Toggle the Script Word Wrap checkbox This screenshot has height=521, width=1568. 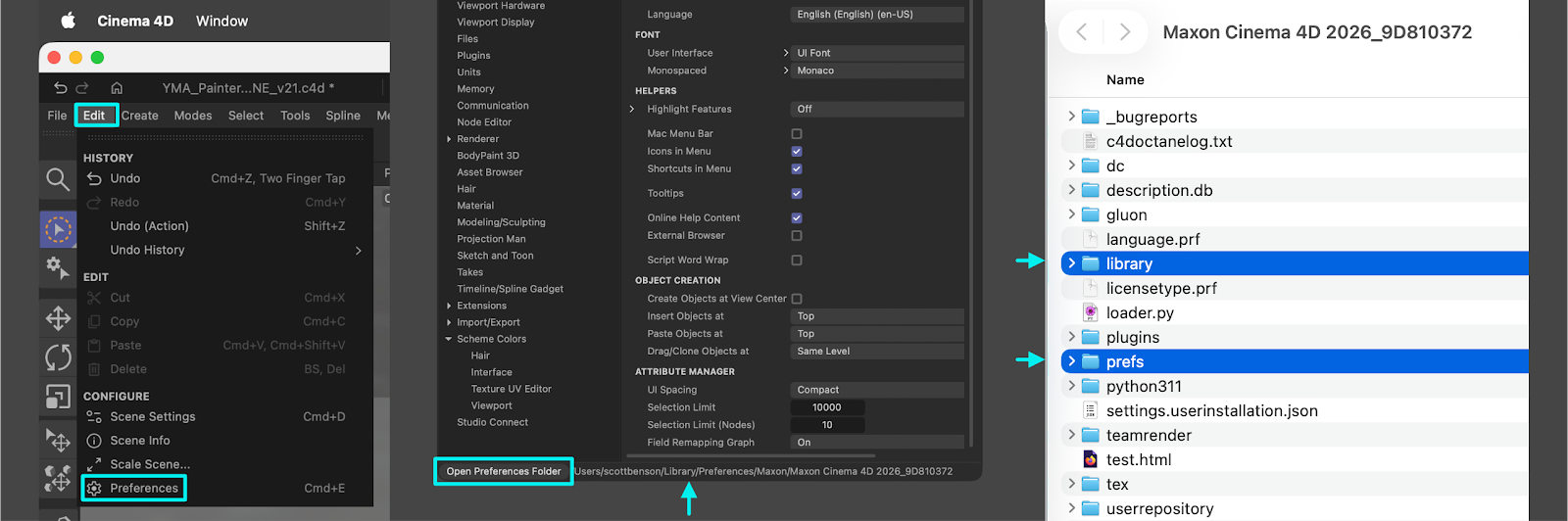click(797, 260)
